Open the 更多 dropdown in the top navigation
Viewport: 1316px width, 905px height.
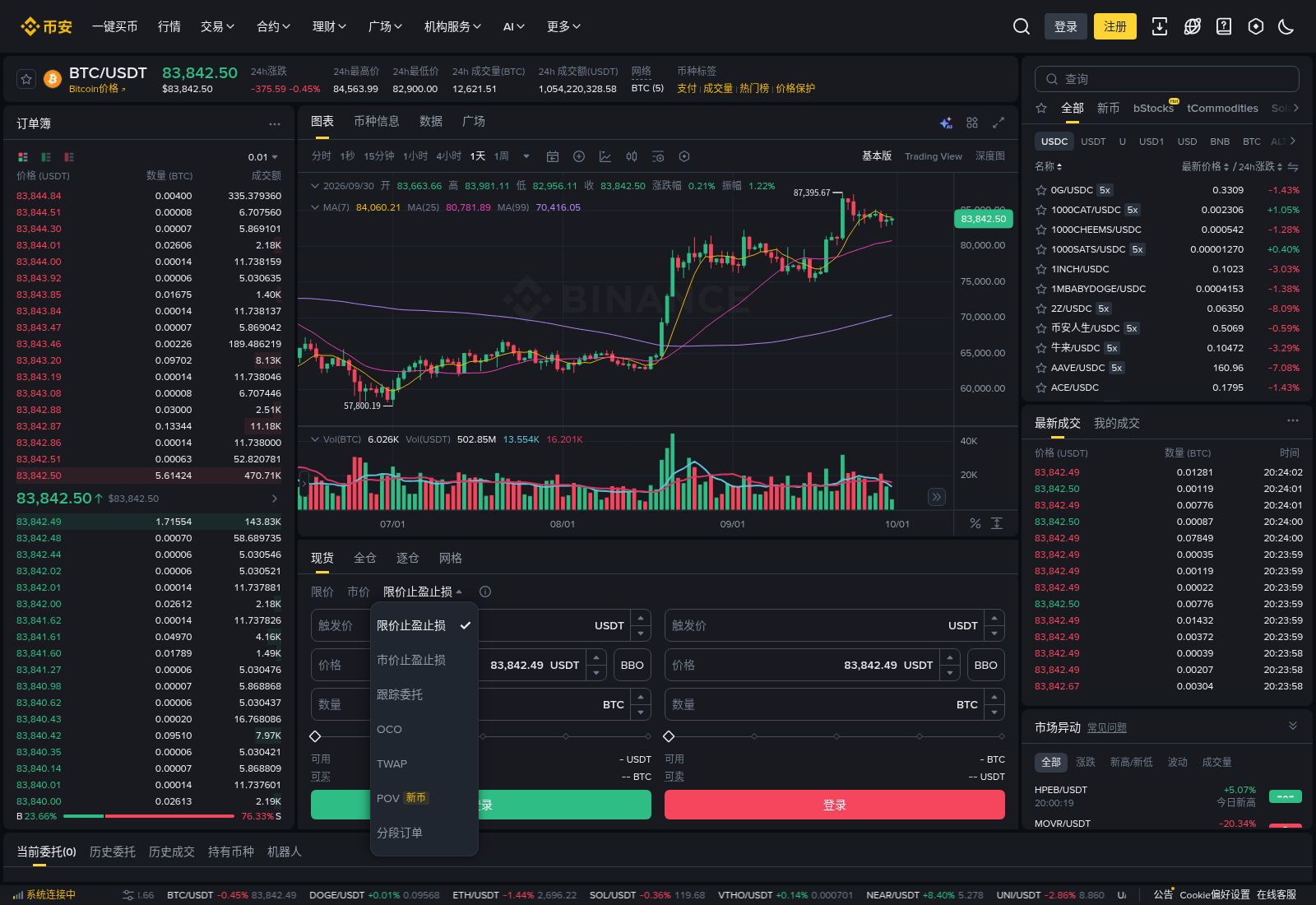point(564,27)
